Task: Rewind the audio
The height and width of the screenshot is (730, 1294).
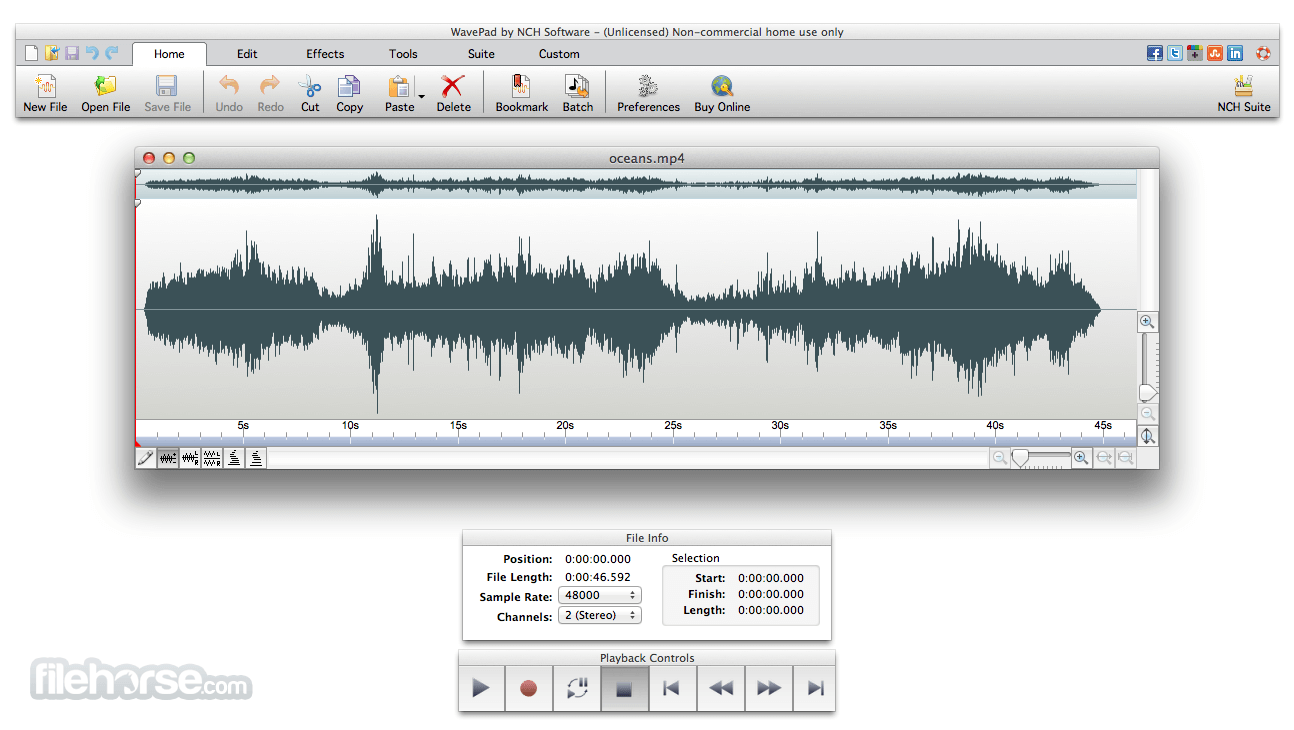Action: pyautogui.click(x=721, y=688)
